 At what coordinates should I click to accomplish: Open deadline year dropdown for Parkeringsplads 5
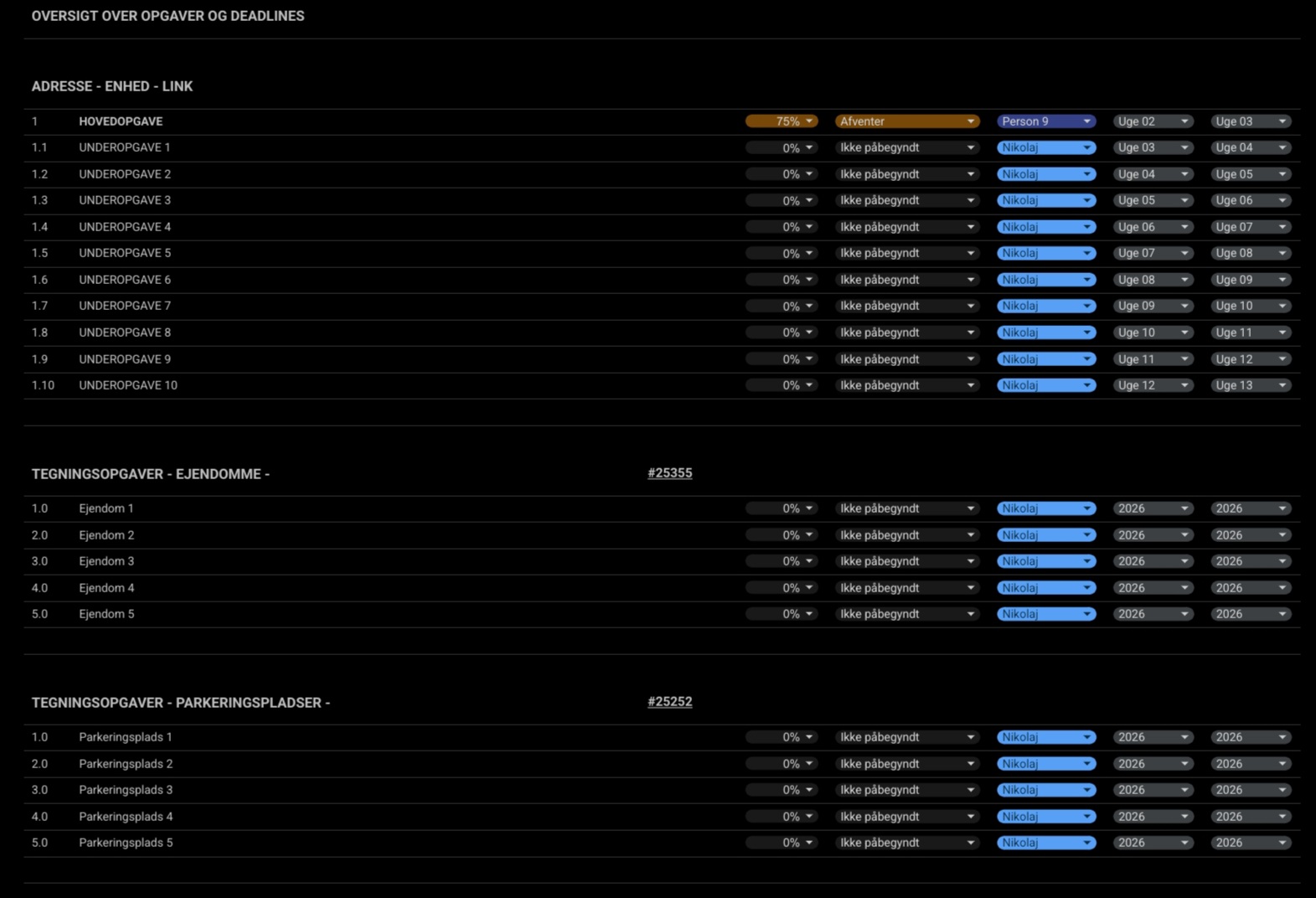(x=1250, y=843)
